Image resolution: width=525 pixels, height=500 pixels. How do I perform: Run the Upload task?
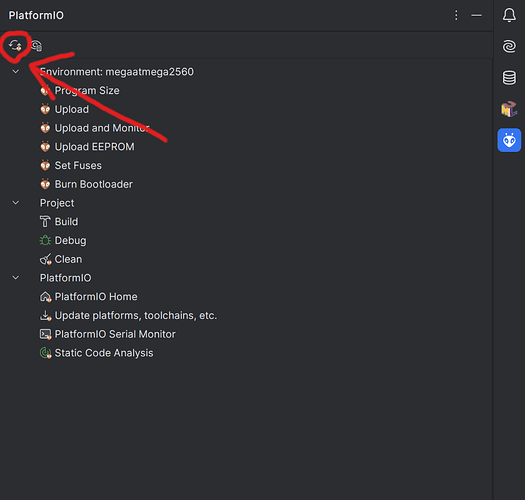[72, 109]
